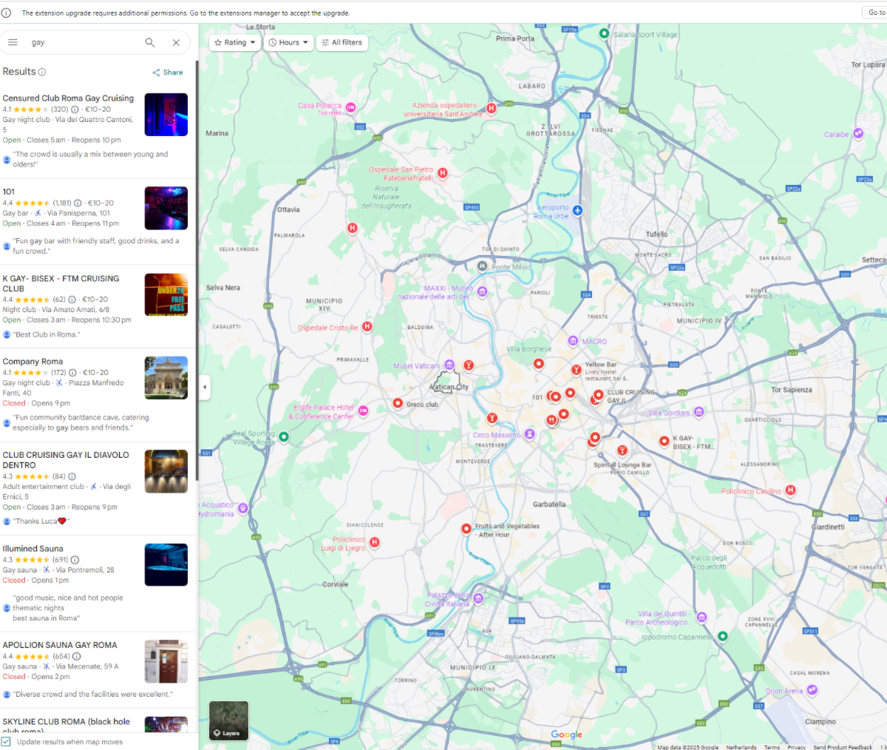Click the Villa Gordiani marker
Image resolution: width=887 pixels, height=750 pixels.
click(699, 412)
